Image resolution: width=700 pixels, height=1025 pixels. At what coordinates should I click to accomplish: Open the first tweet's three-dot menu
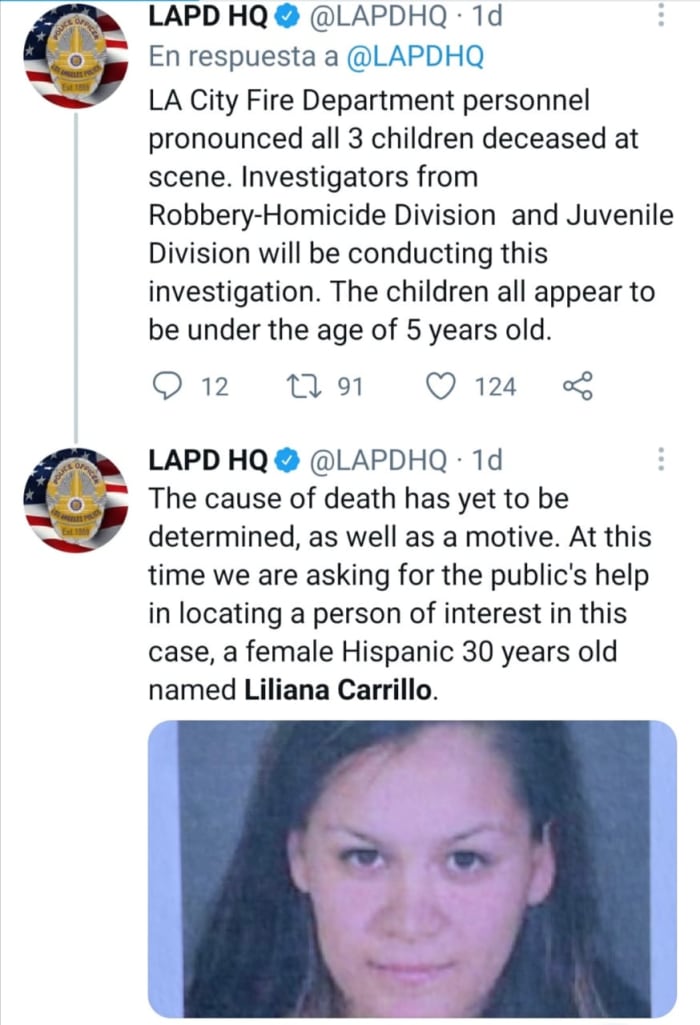pos(659,15)
